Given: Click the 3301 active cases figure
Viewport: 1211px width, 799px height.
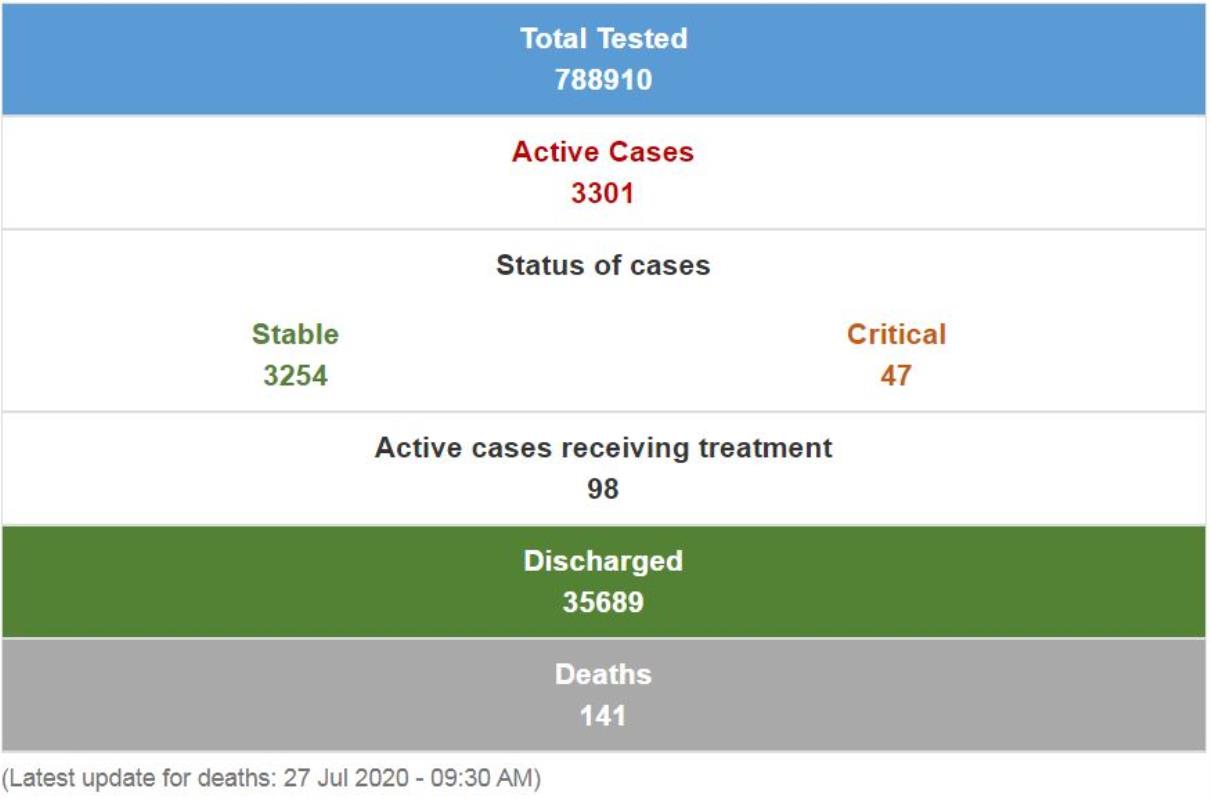Looking at the screenshot, I should tap(602, 192).
